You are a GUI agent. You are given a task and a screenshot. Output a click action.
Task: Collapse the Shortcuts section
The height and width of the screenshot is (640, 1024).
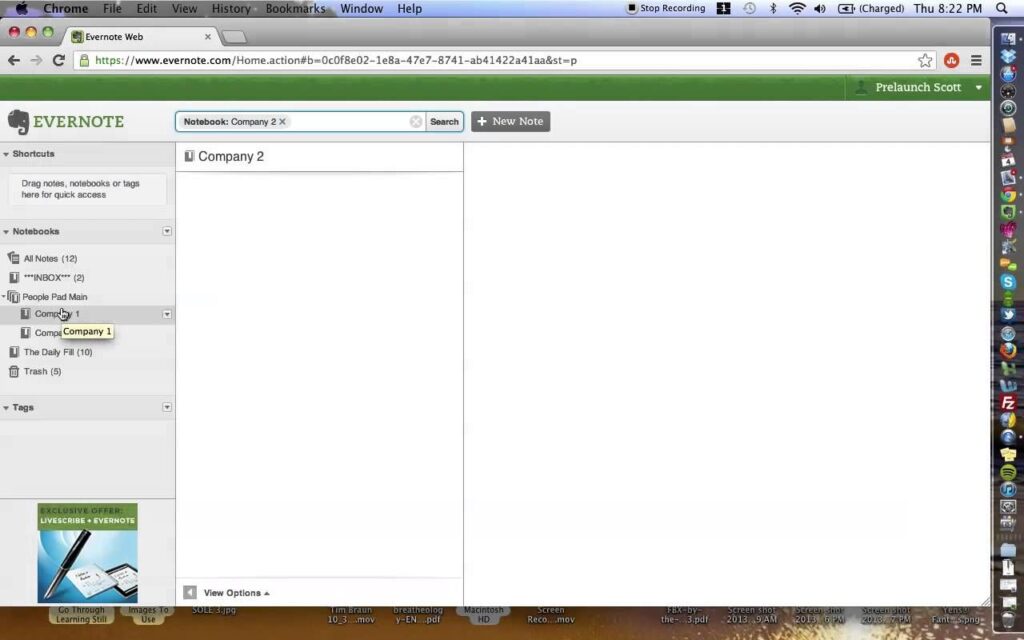click(x=6, y=154)
